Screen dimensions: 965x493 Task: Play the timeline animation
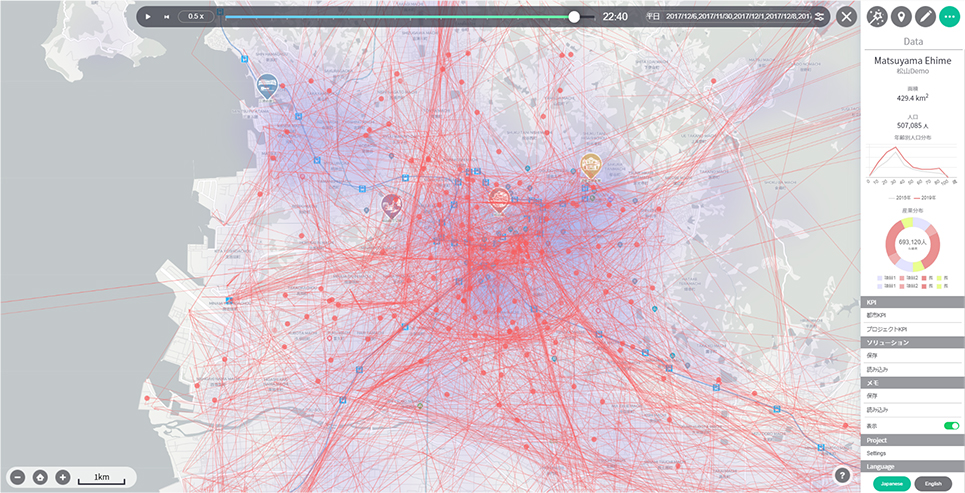pos(148,17)
